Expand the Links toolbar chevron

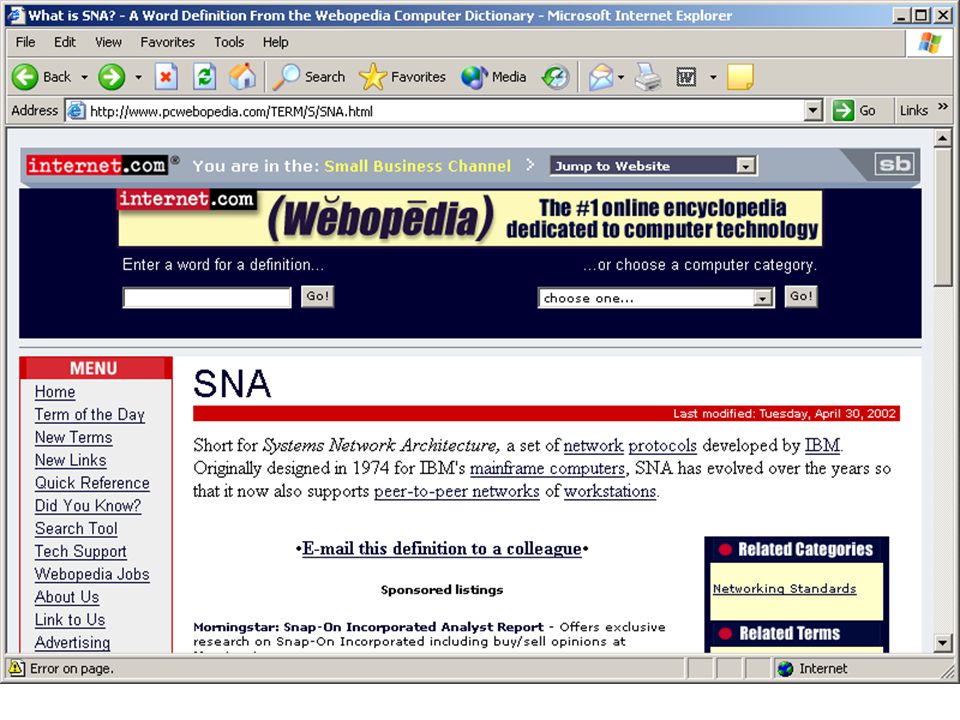[943, 107]
